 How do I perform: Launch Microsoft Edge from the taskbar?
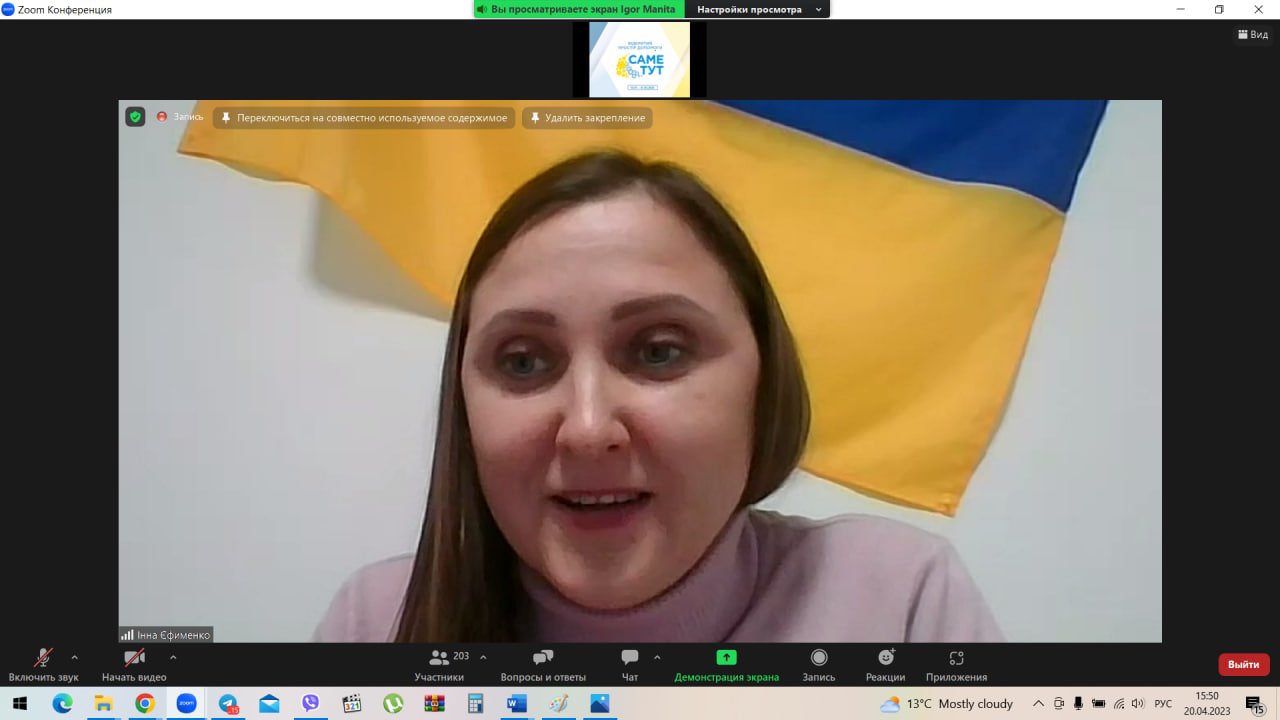[62, 703]
